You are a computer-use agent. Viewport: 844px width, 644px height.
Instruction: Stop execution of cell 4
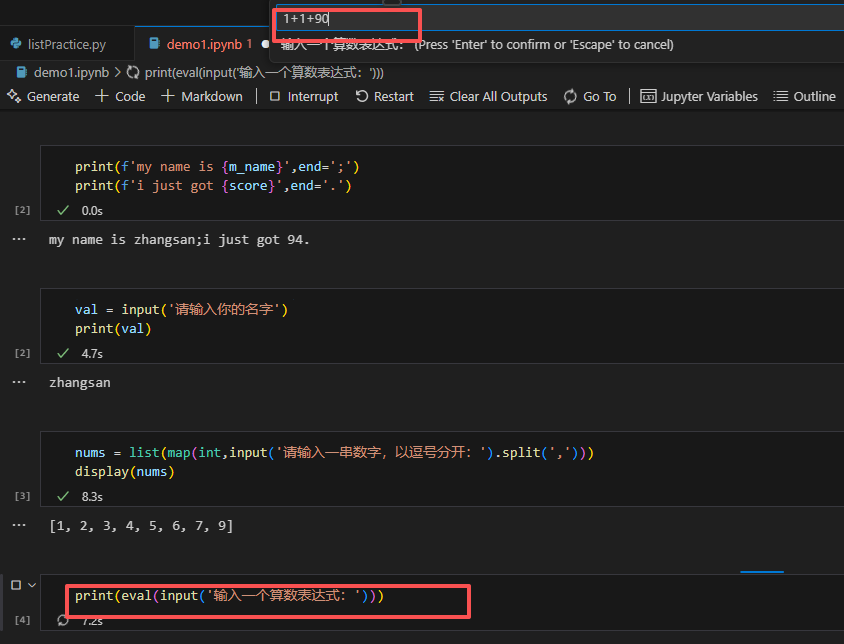(16, 585)
